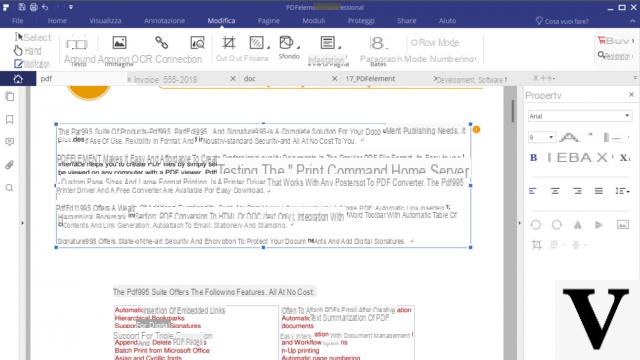Switch to the Visualizza tab
Image resolution: width=640 pixels, height=360 pixels.
[105, 20]
